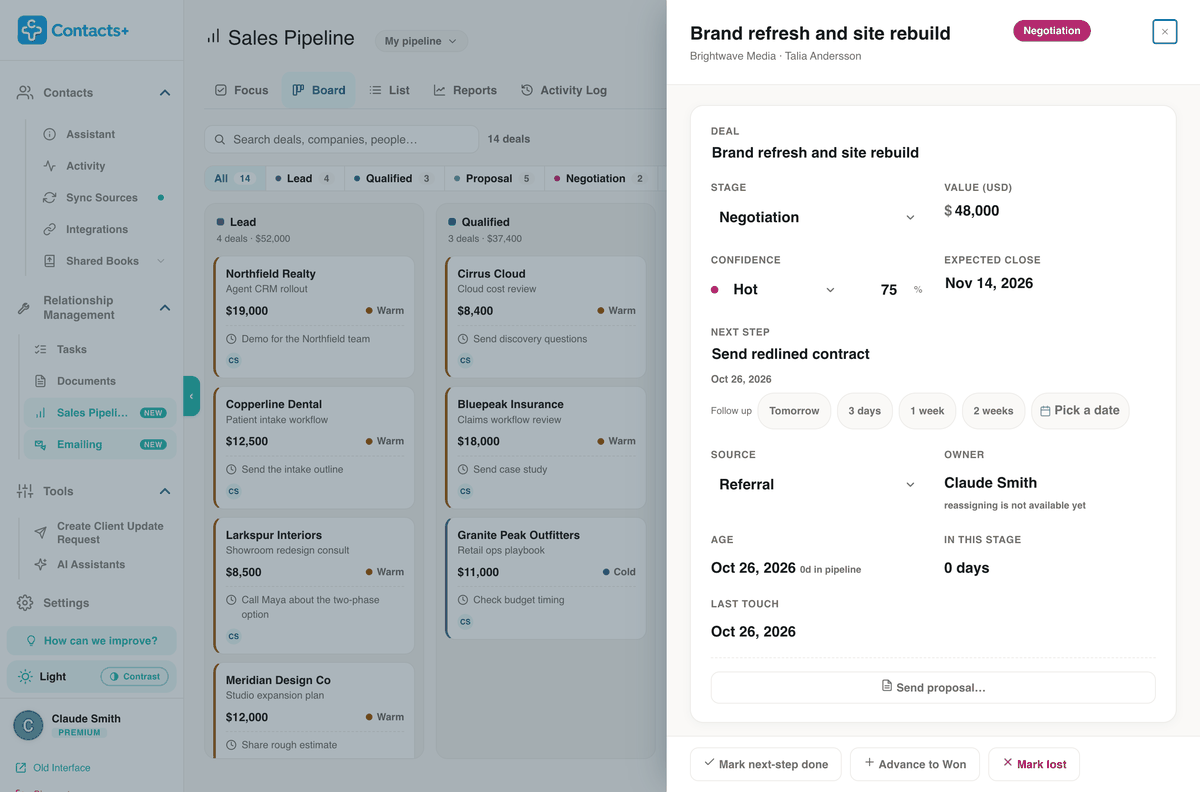This screenshot has height=792, width=1200.
Task: Click the CS owner badge on Cirrus Cloud
Action: coord(465,360)
